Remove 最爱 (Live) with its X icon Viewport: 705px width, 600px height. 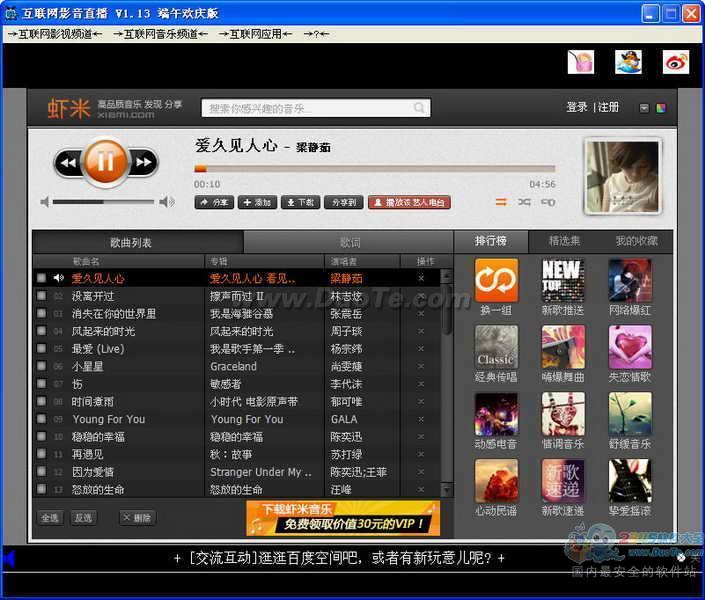421,349
